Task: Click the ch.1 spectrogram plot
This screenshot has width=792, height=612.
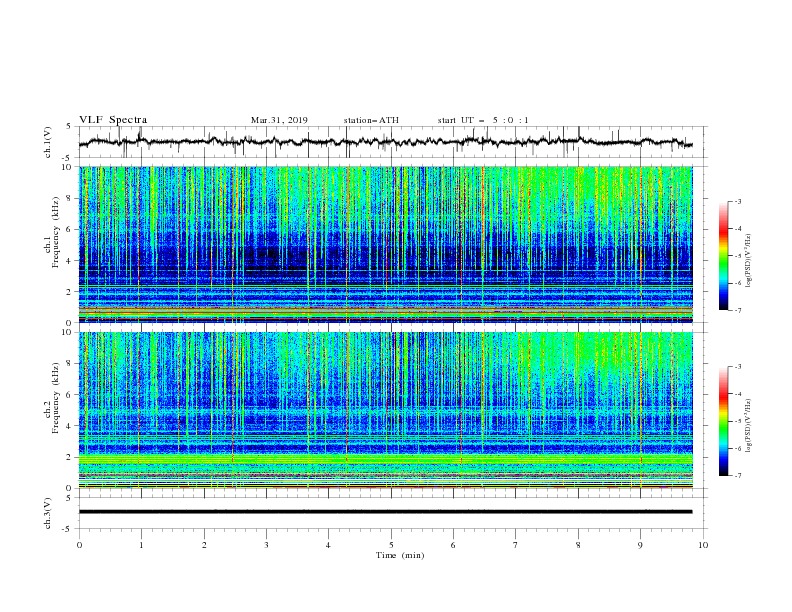Action: [385, 244]
